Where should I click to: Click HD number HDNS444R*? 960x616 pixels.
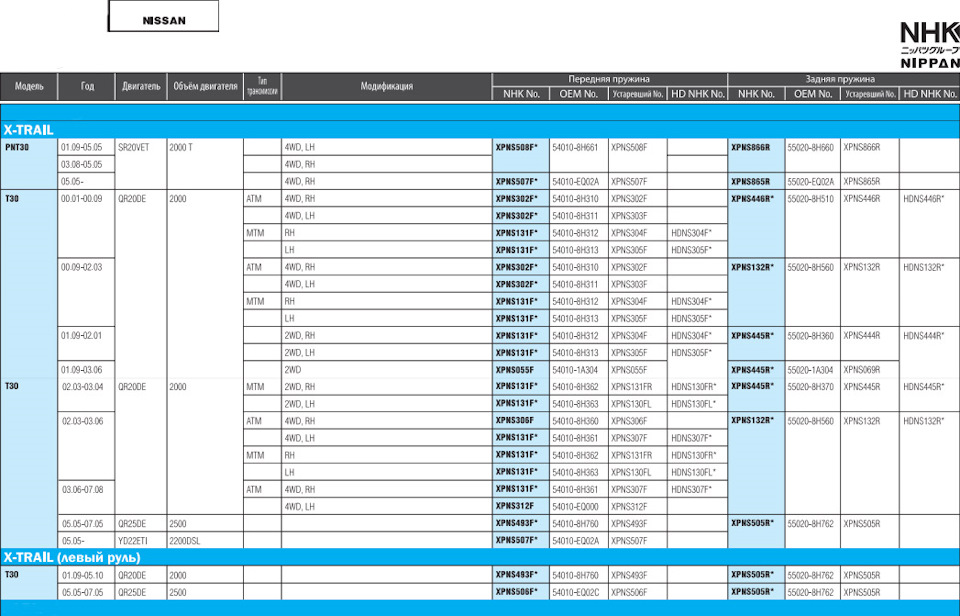[x=924, y=336]
